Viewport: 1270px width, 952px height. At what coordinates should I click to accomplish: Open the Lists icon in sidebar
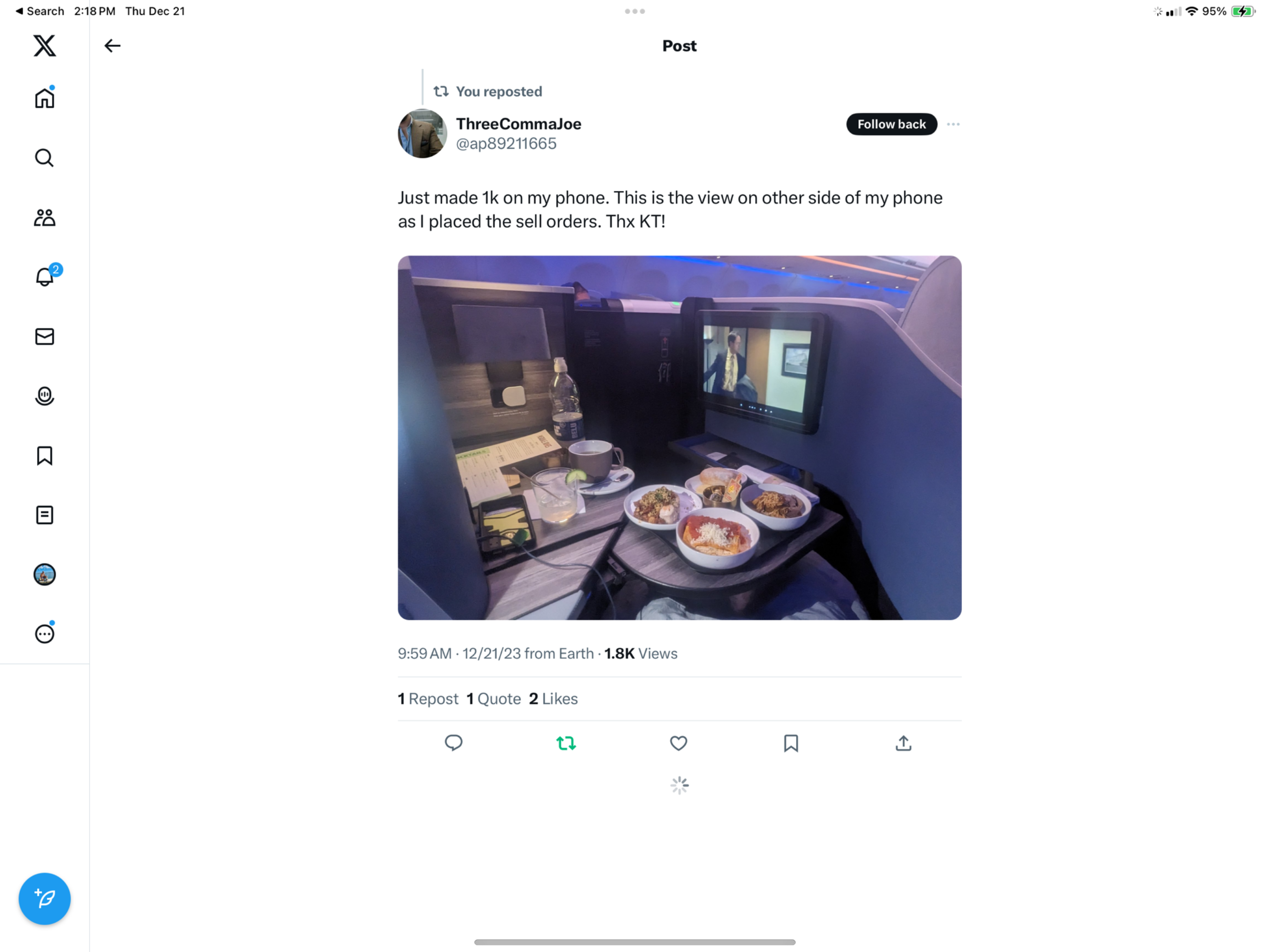click(x=44, y=515)
